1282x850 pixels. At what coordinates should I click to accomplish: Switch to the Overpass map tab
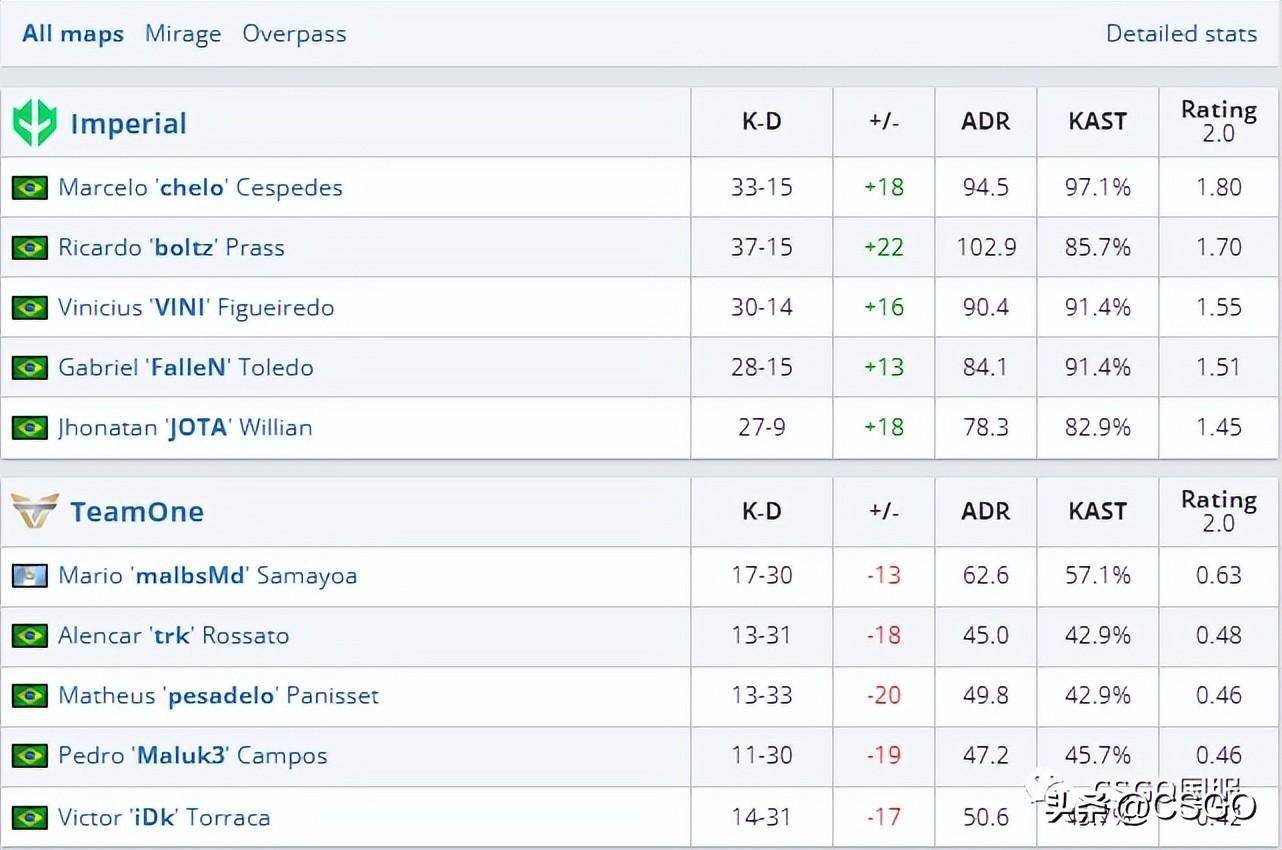(294, 33)
